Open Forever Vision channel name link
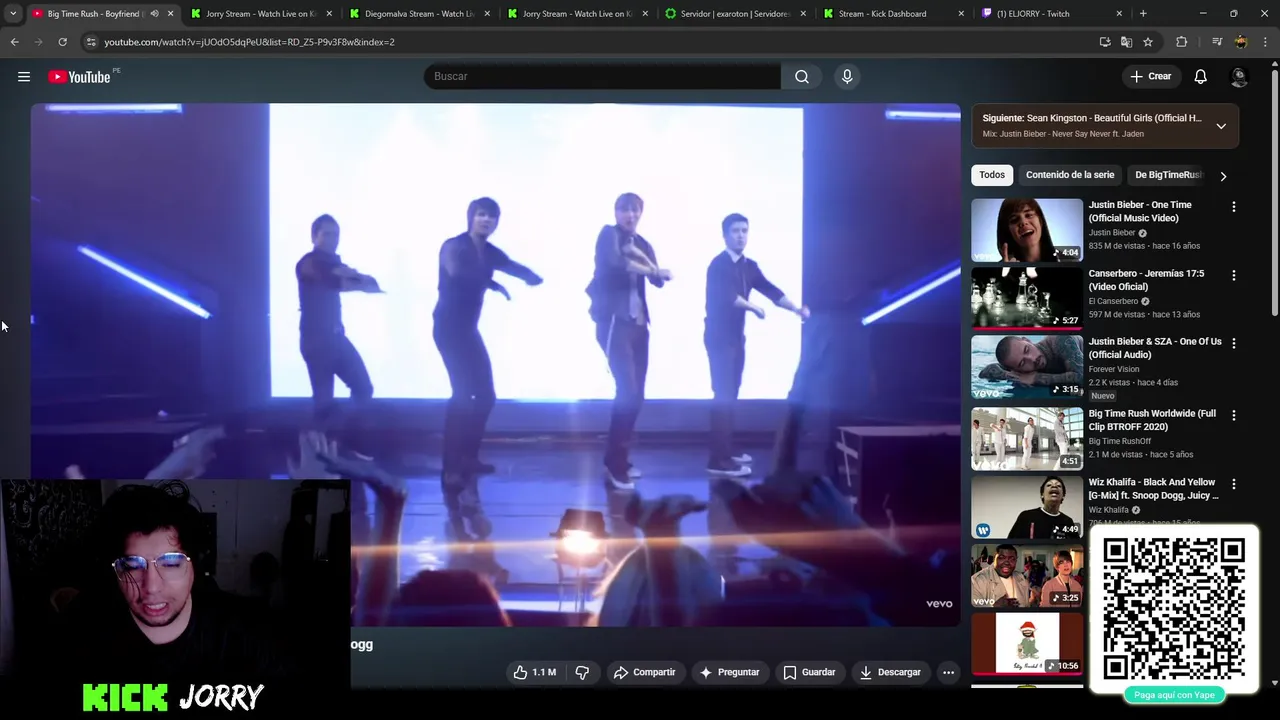This screenshot has width=1280, height=720. point(1114,369)
